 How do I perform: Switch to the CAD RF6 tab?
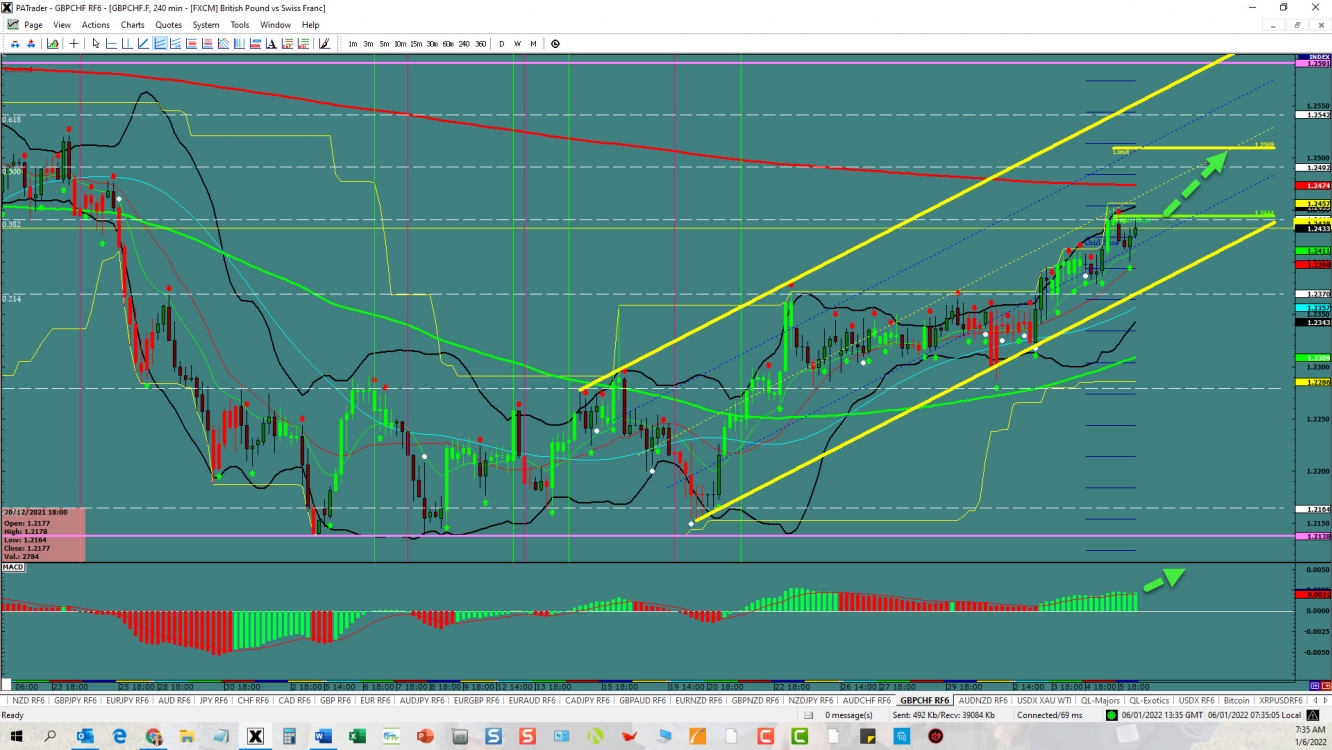click(294, 700)
